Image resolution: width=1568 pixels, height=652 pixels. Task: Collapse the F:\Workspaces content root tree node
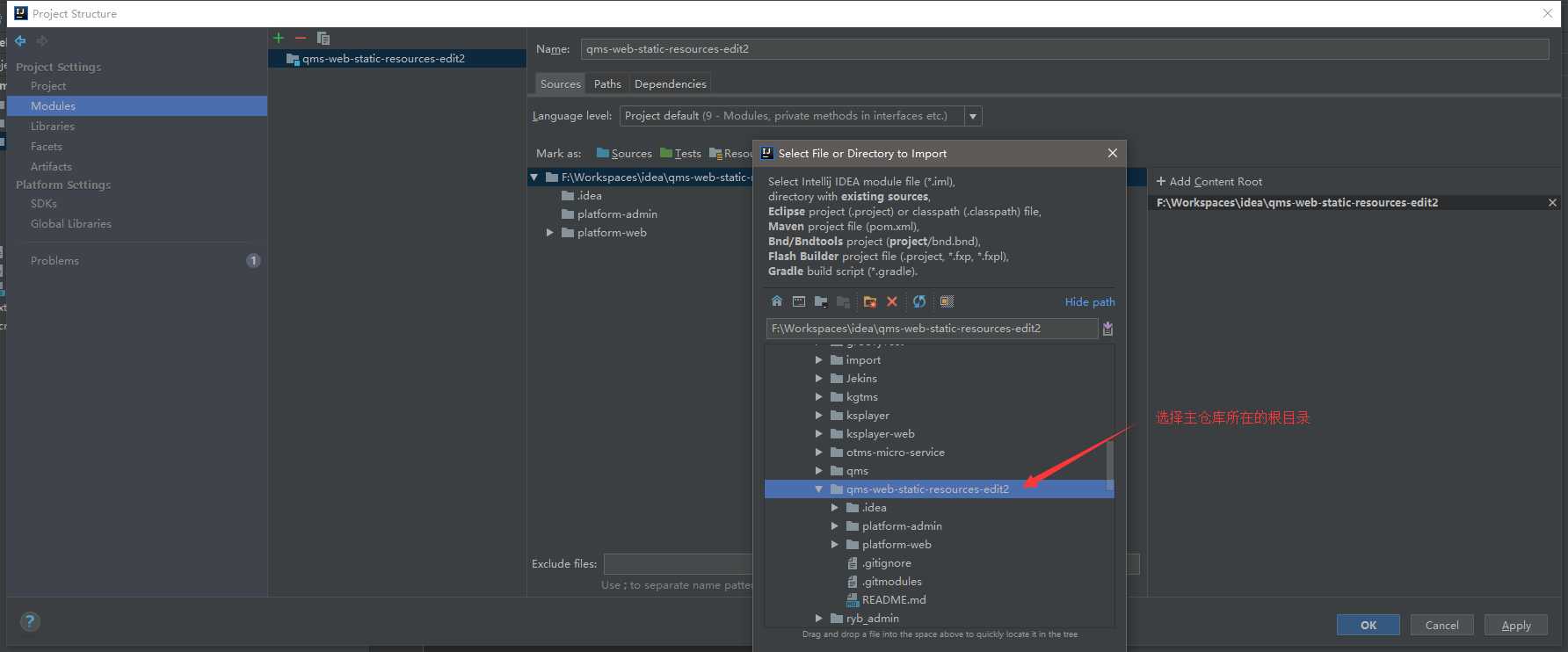click(534, 177)
